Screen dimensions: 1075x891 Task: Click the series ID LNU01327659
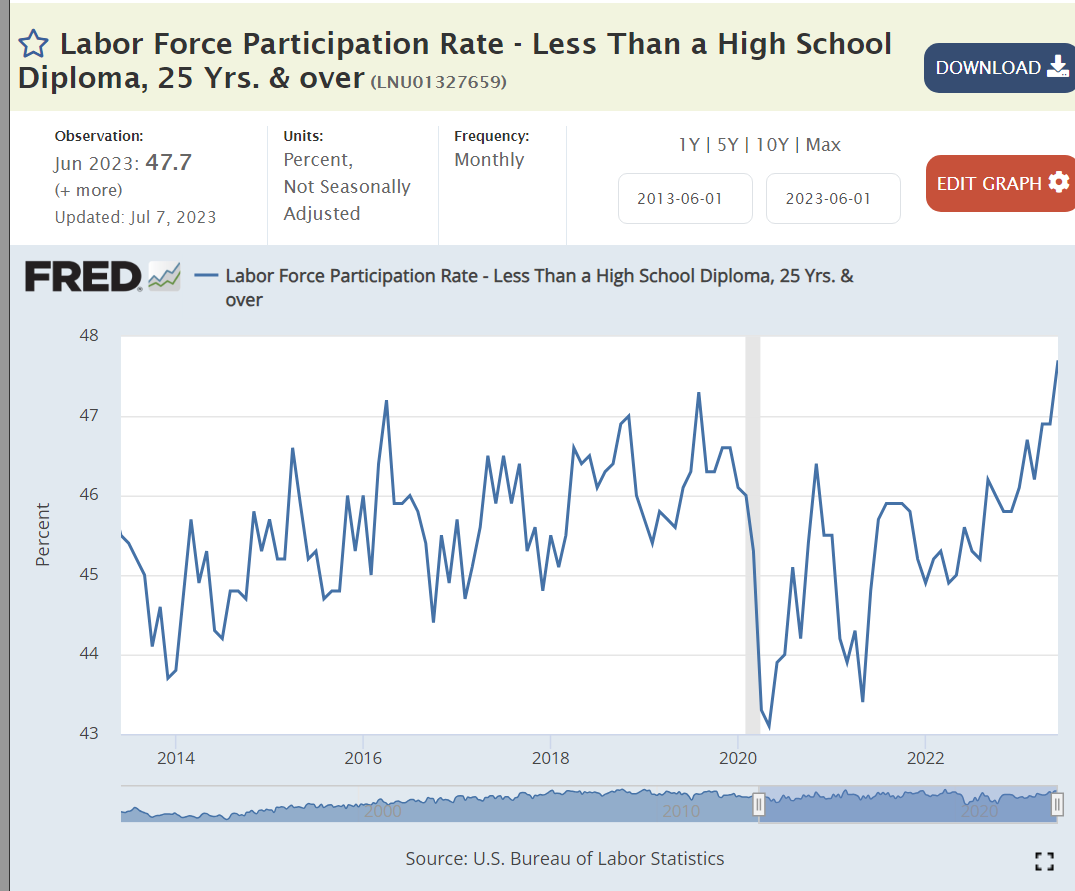coord(439,82)
